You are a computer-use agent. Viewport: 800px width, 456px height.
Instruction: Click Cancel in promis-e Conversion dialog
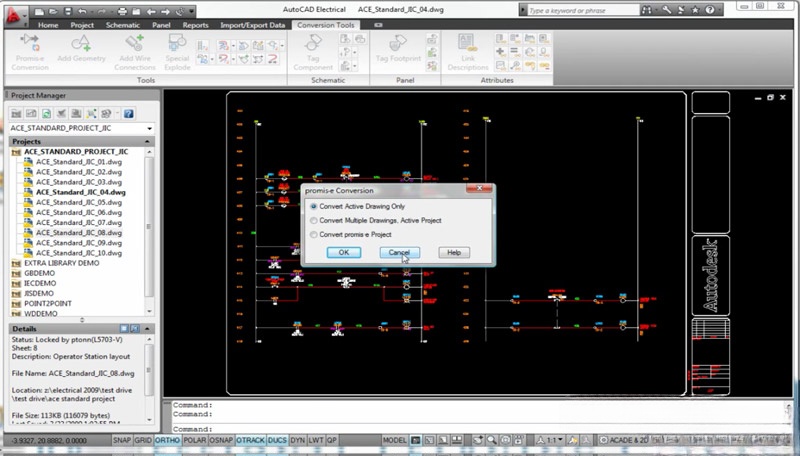click(x=399, y=252)
